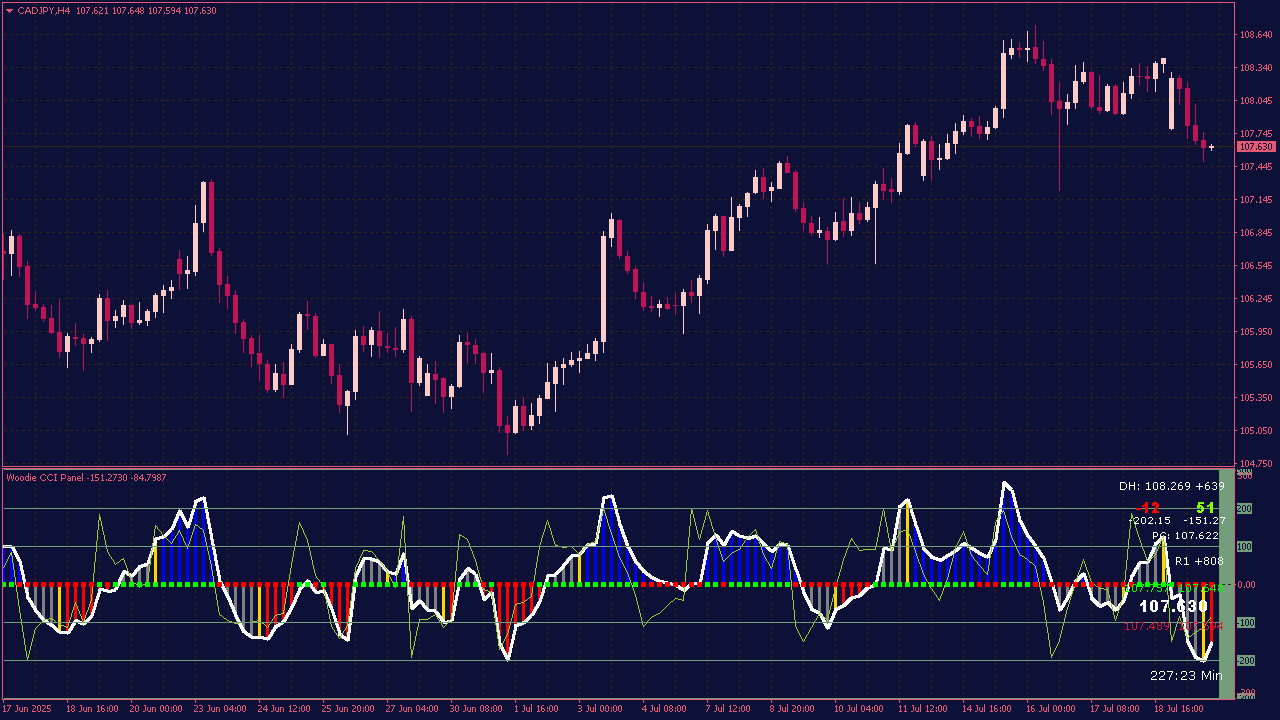Select the 107.630 current price tag on axis

coord(1256,147)
